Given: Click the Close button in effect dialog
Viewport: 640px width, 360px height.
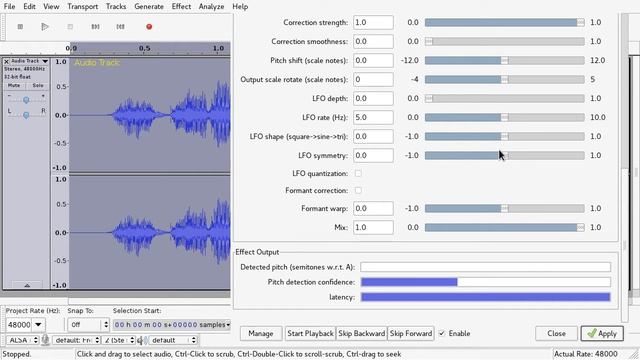Looking at the screenshot, I should click(x=556, y=333).
